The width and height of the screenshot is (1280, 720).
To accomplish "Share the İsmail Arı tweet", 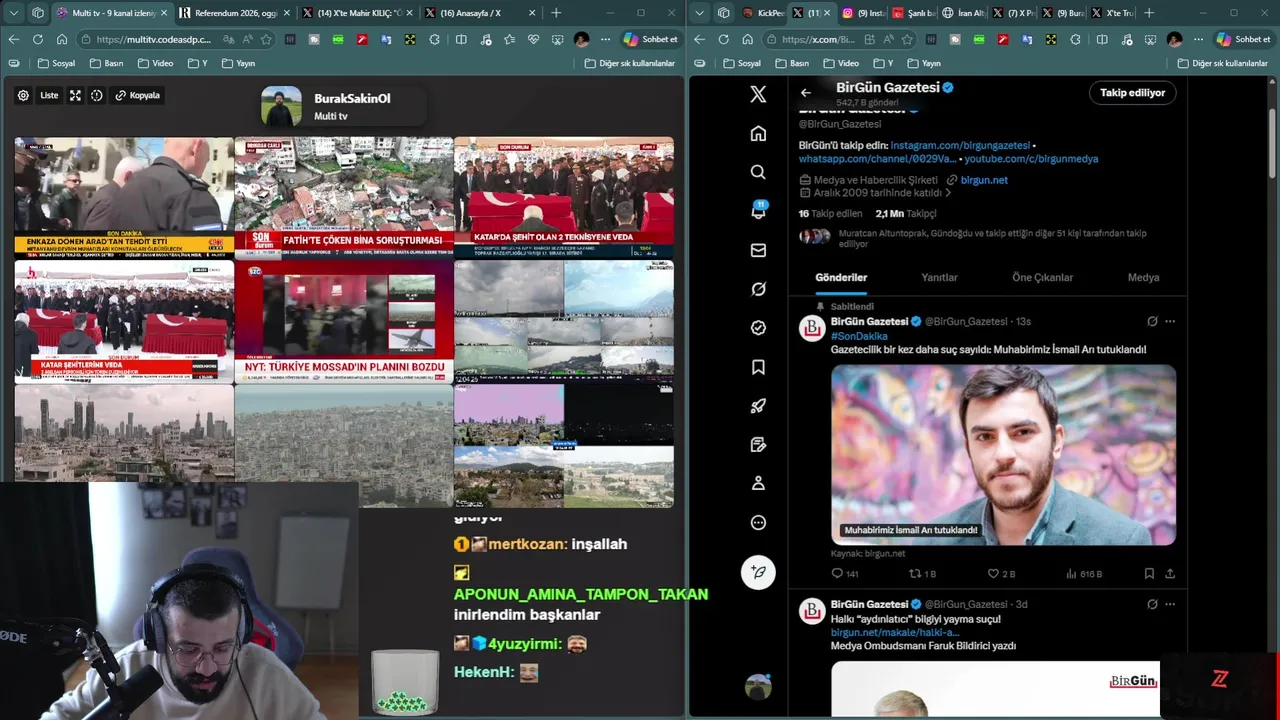I will coord(1170,574).
